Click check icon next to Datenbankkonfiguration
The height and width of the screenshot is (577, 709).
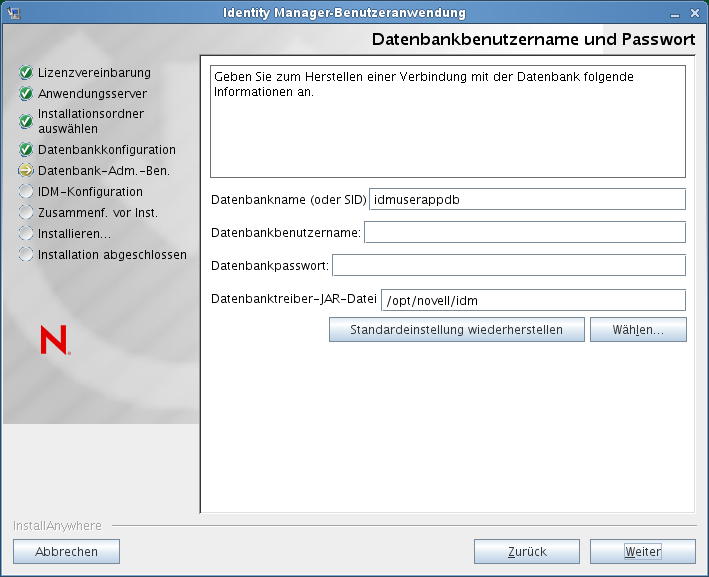click(x=26, y=149)
